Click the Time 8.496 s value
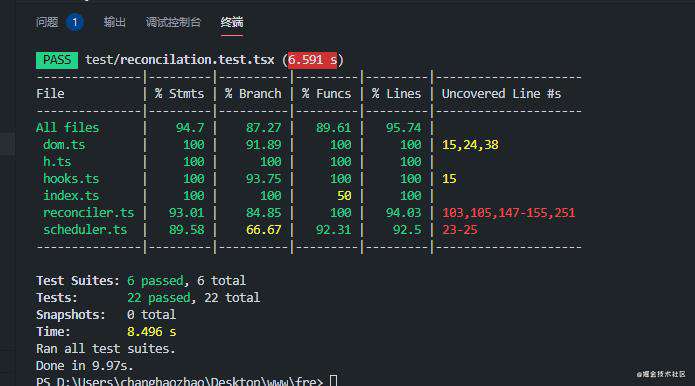Image resolution: width=695 pixels, height=386 pixels. [152, 331]
